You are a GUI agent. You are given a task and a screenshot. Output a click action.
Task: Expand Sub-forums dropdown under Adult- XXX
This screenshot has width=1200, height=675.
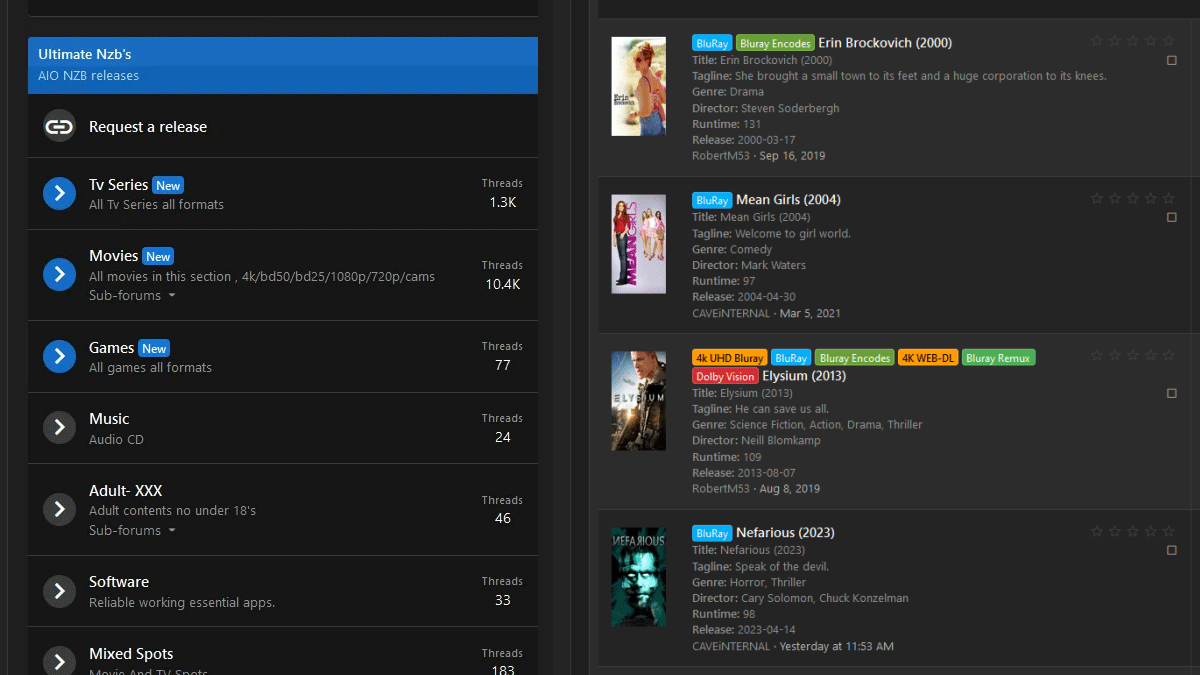pos(132,531)
